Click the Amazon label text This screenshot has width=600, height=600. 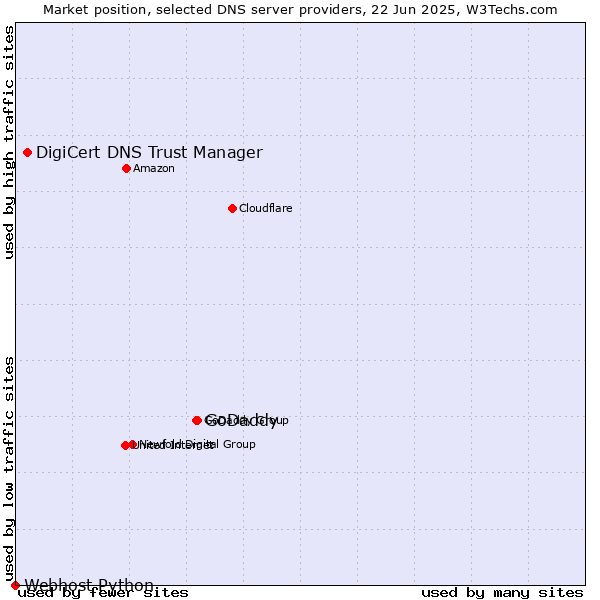[154, 169]
